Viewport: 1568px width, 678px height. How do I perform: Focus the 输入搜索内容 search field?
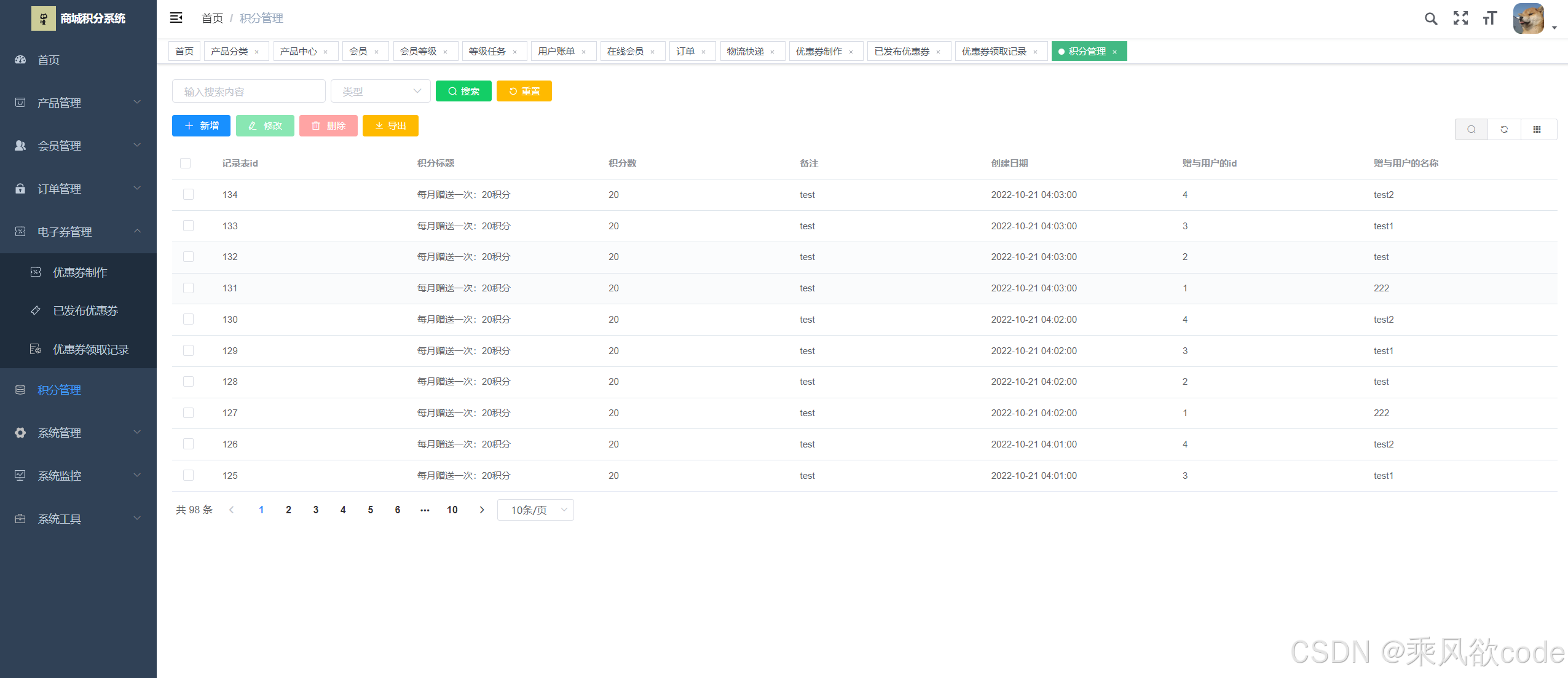coord(248,91)
